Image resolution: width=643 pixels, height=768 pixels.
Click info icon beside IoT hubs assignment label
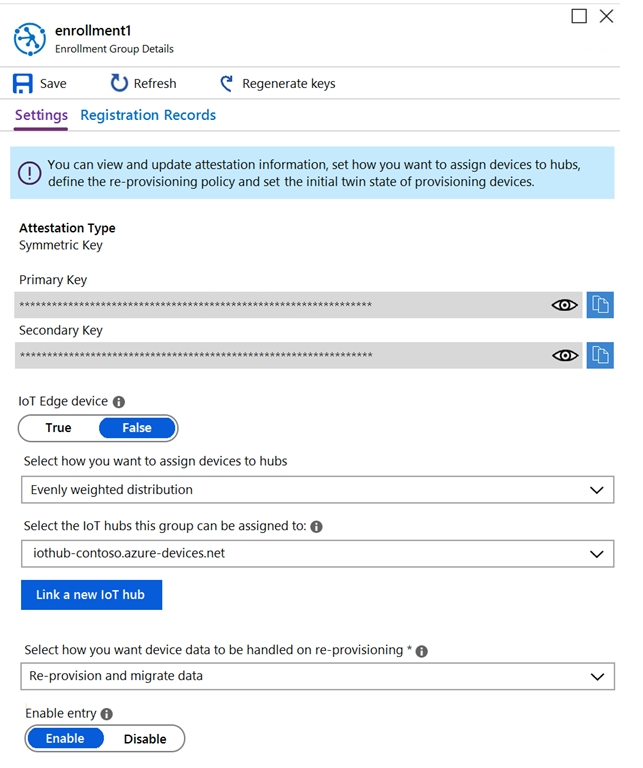(316, 527)
